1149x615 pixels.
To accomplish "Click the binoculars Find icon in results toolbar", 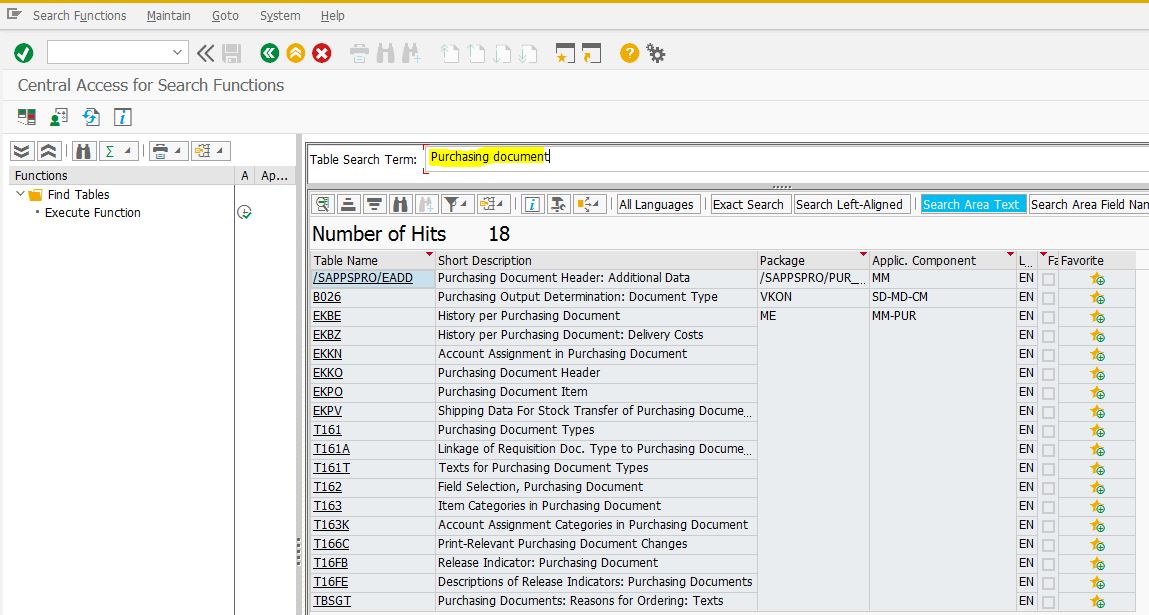I will [401, 204].
